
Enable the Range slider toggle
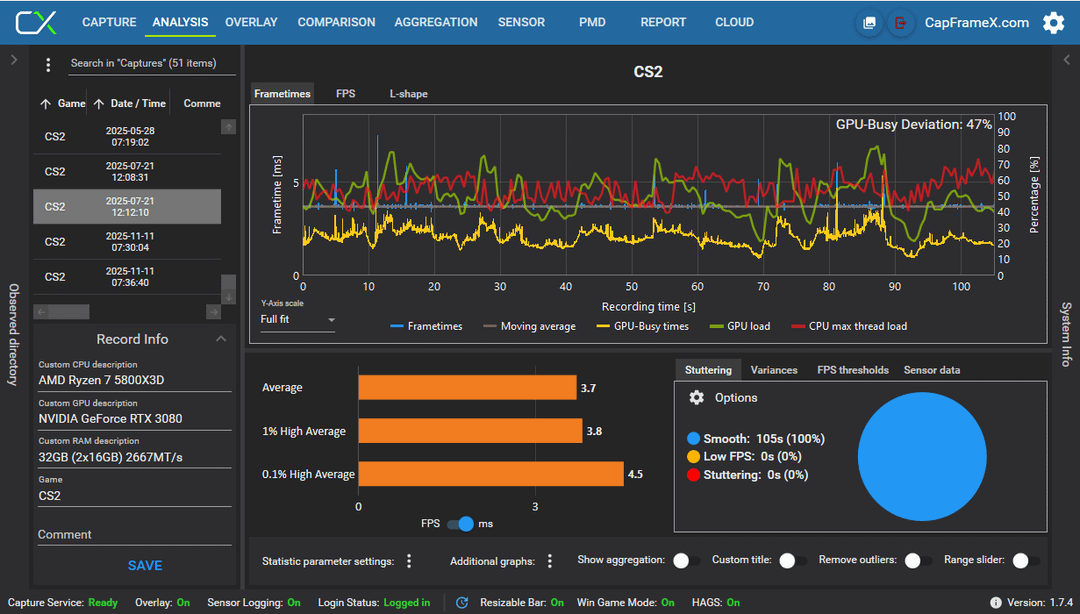1026,560
